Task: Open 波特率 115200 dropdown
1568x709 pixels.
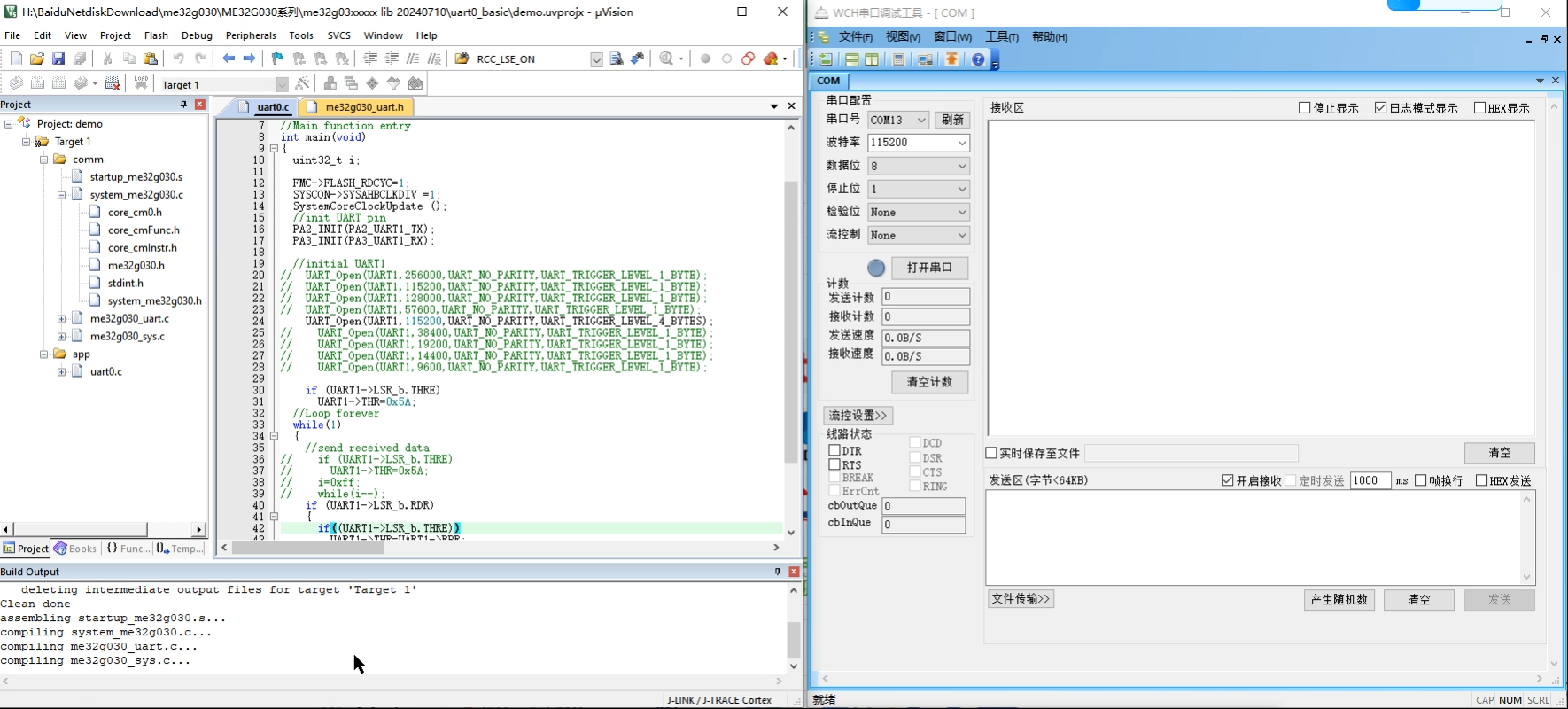Action: click(x=962, y=143)
